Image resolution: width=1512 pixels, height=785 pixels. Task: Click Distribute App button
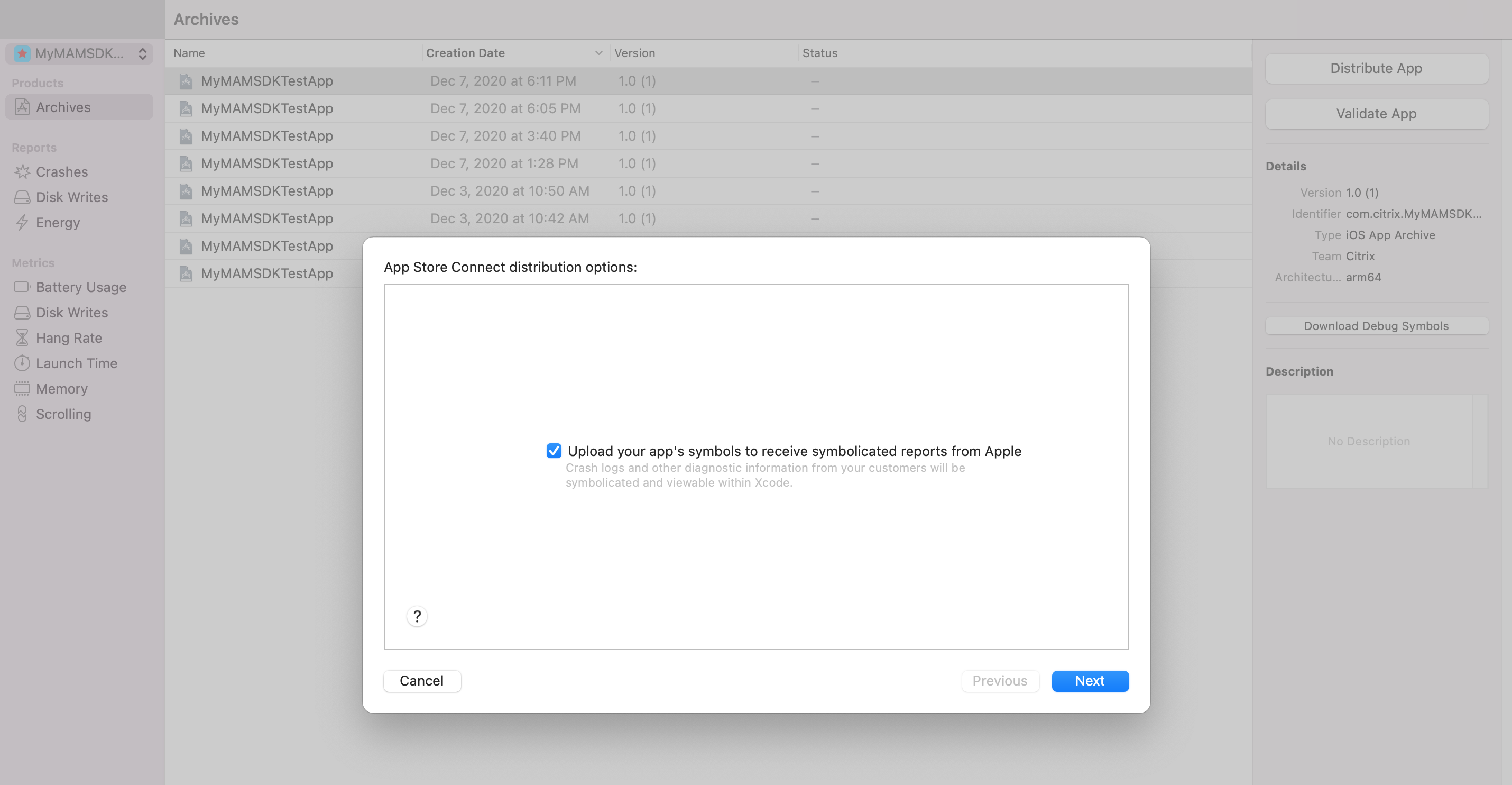coord(1376,68)
